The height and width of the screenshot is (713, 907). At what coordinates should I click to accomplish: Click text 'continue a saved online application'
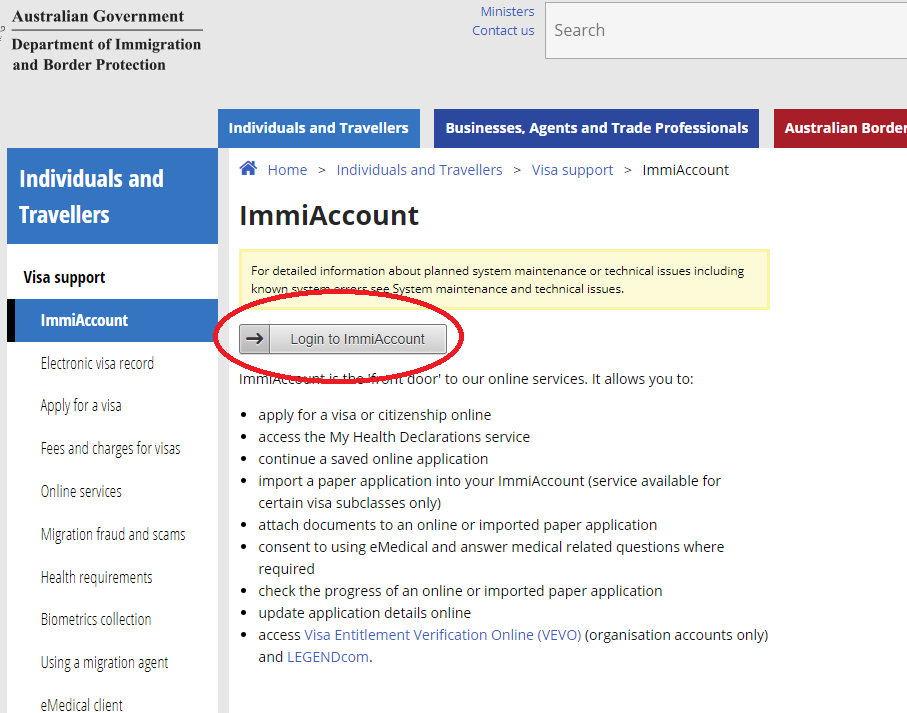[373, 459]
